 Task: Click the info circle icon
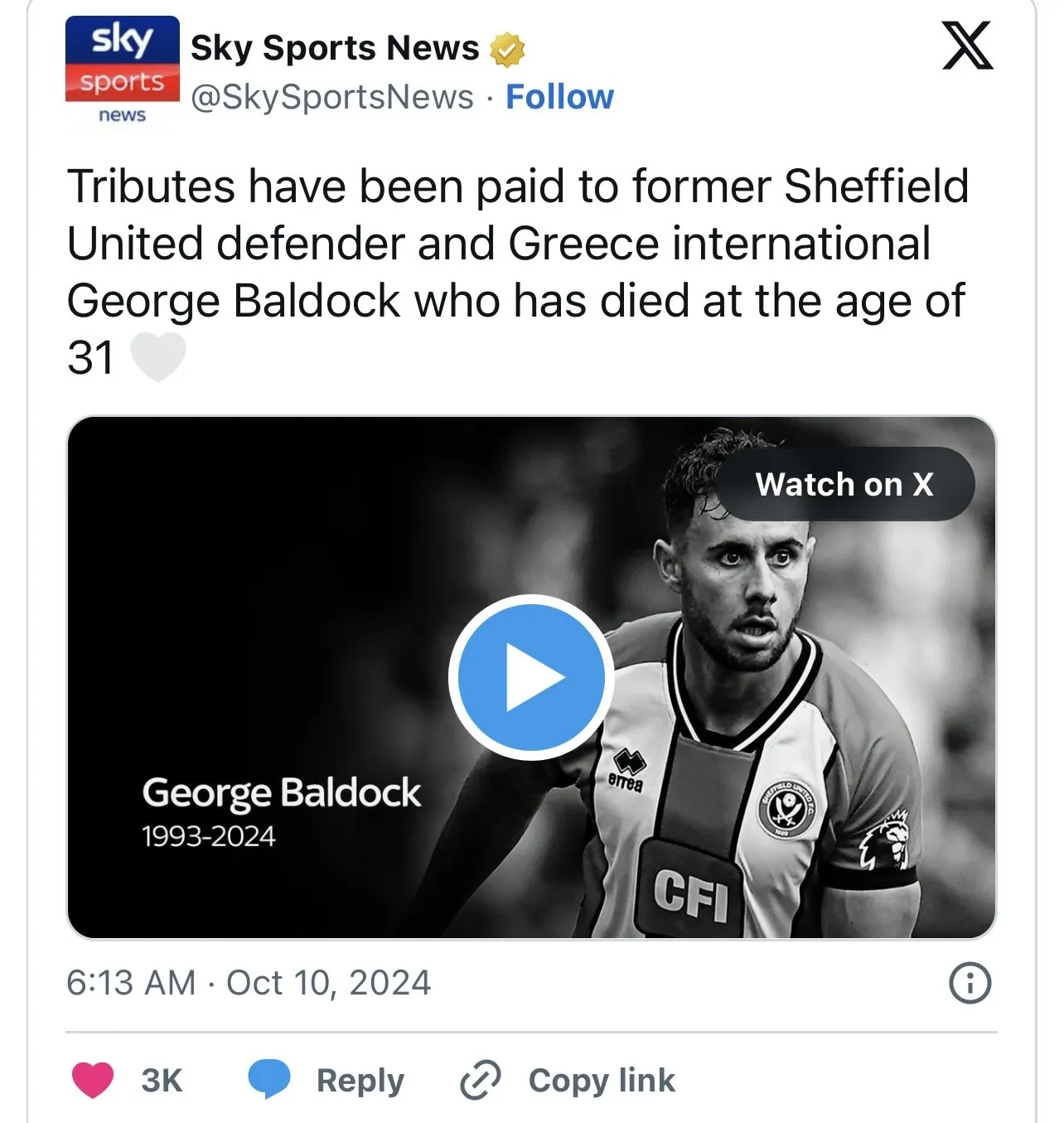[x=969, y=984]
